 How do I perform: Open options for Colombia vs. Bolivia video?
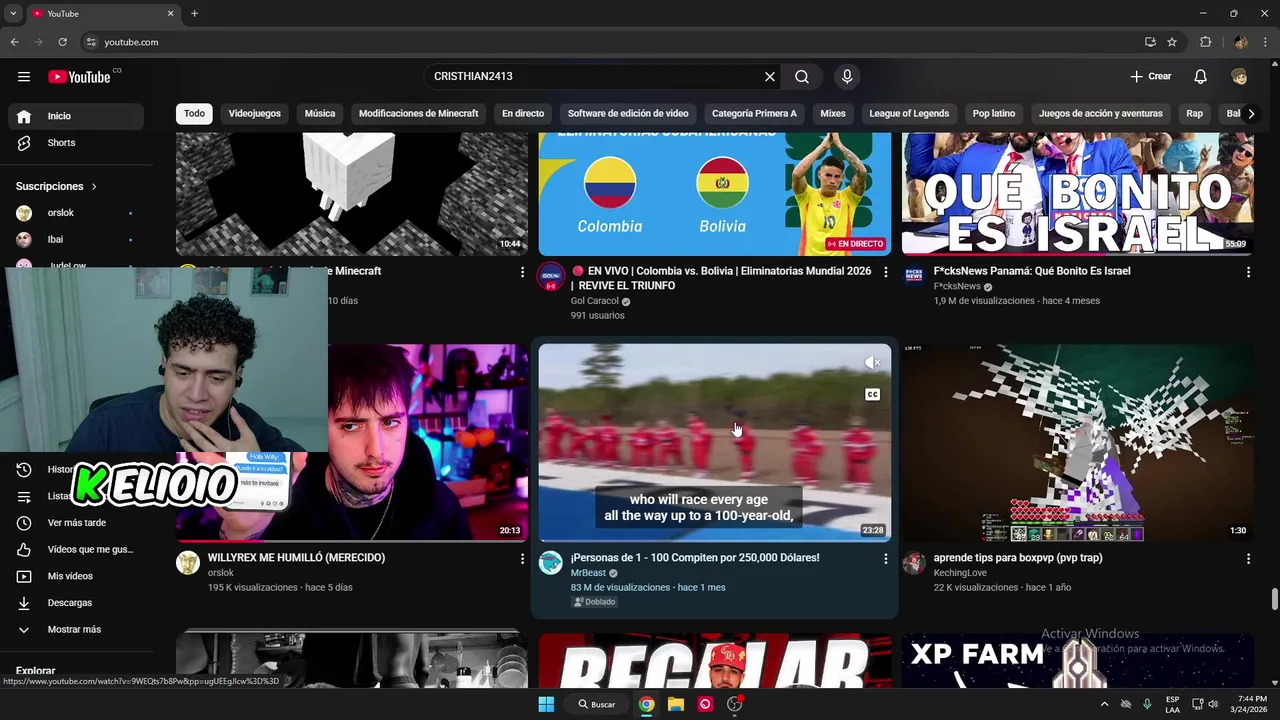(885, 272)
